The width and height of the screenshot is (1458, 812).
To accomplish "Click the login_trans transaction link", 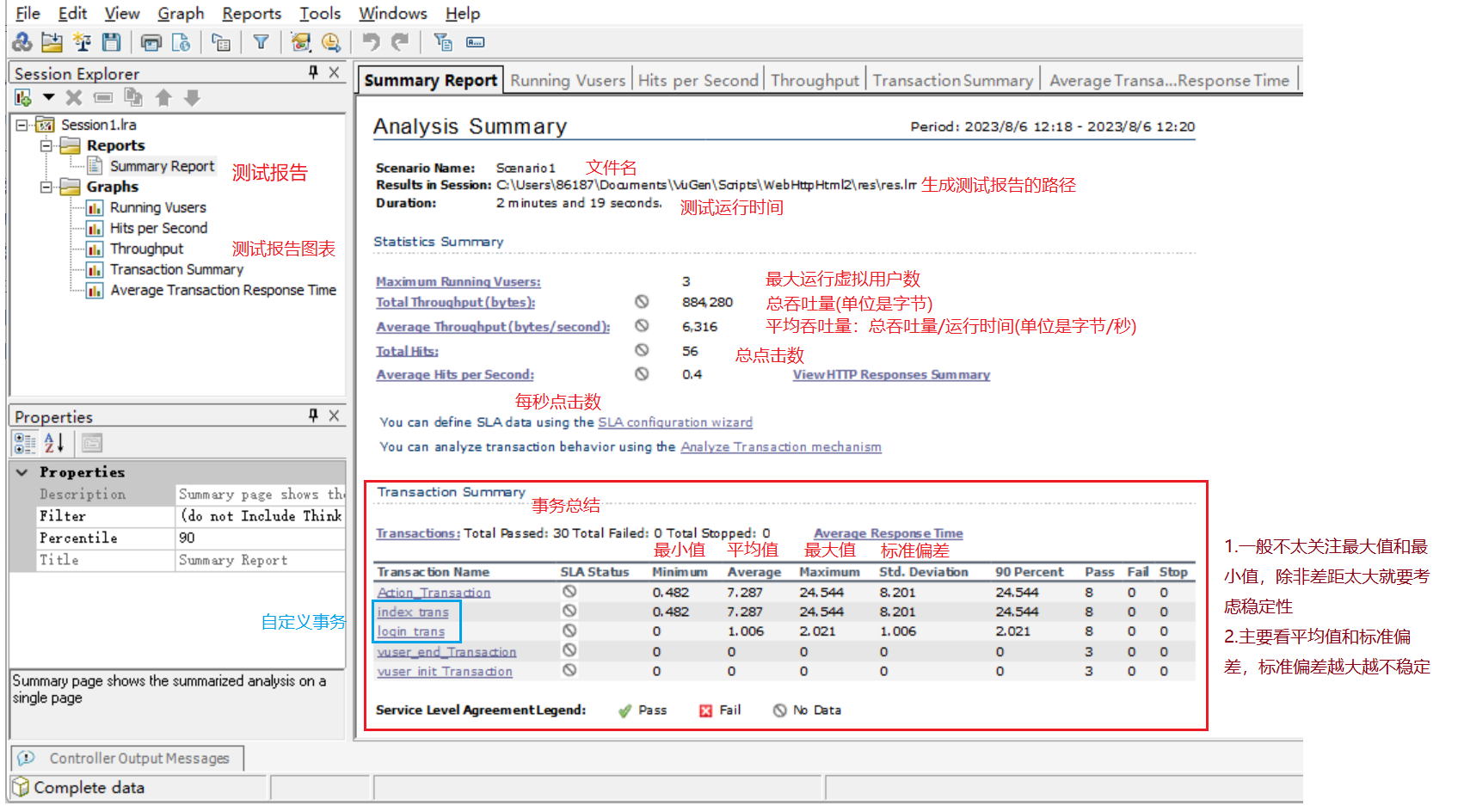I will pyautogui.click(x=411, y=631).
